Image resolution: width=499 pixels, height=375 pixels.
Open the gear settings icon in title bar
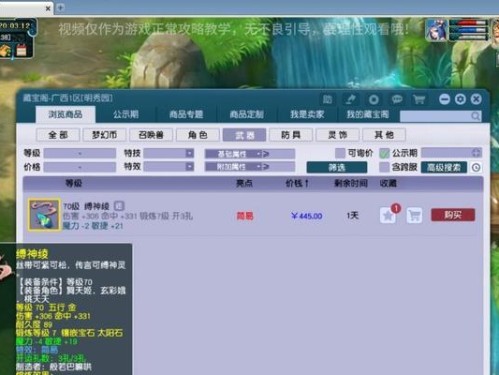click(x=460, y=99)
